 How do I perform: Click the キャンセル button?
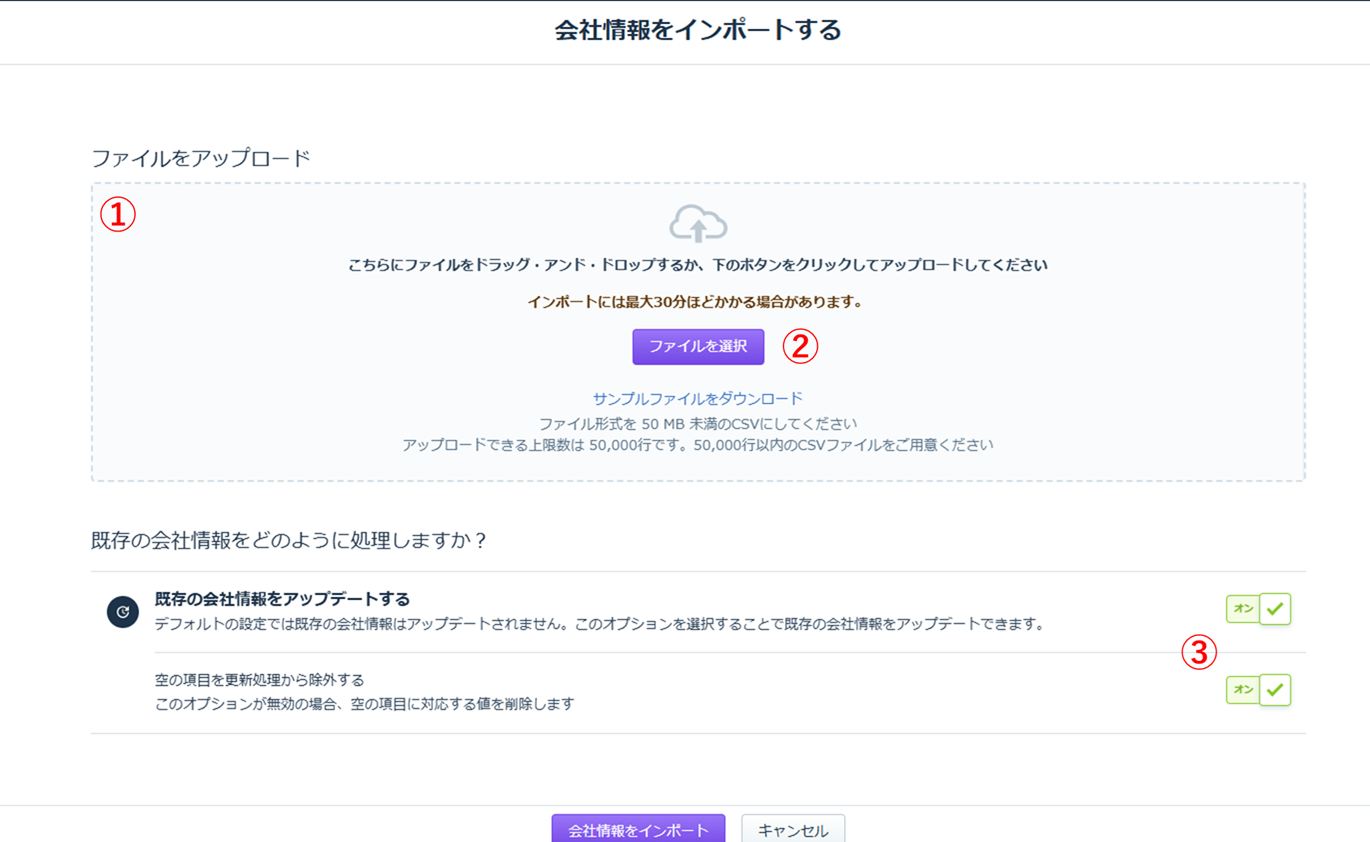(793, 829)
